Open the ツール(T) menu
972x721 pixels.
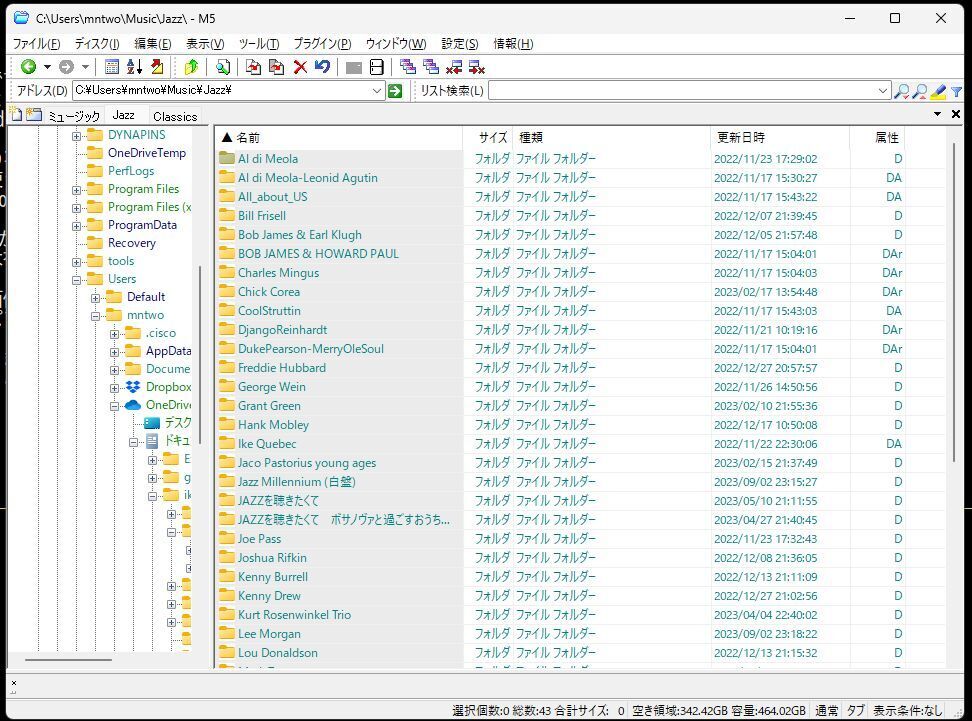[259, 43]
